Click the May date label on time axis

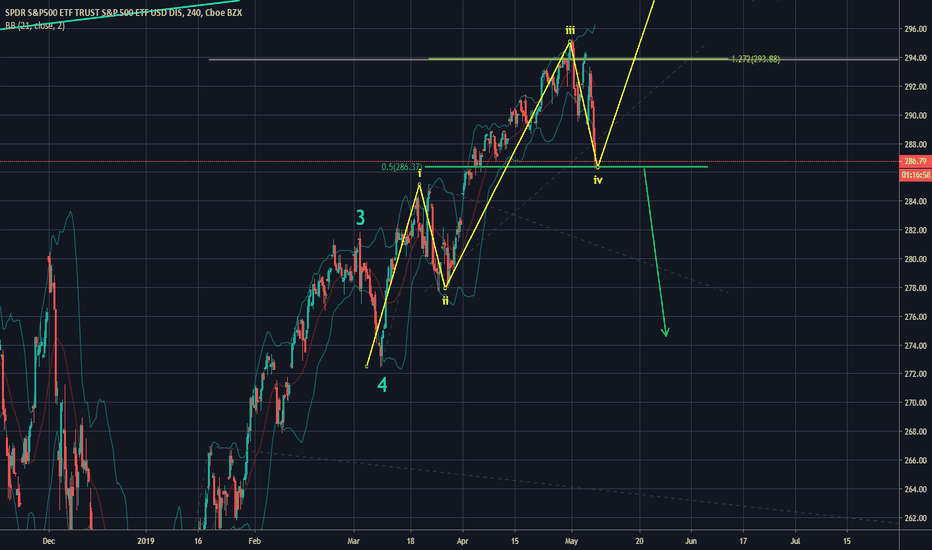click(x=571, y=541)
